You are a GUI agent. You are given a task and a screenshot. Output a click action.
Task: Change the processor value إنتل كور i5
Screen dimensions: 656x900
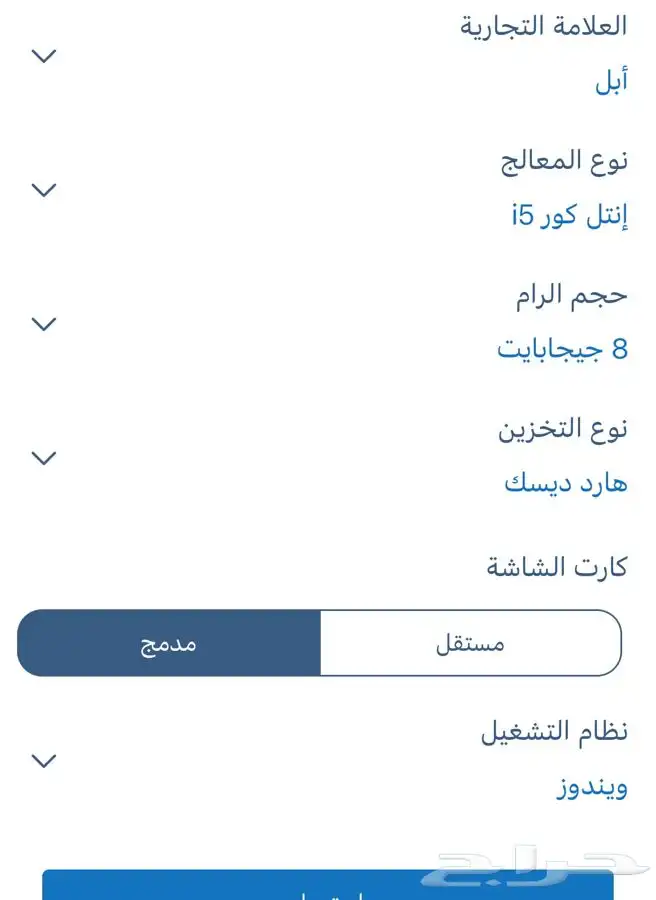click(x=569, y=216)
